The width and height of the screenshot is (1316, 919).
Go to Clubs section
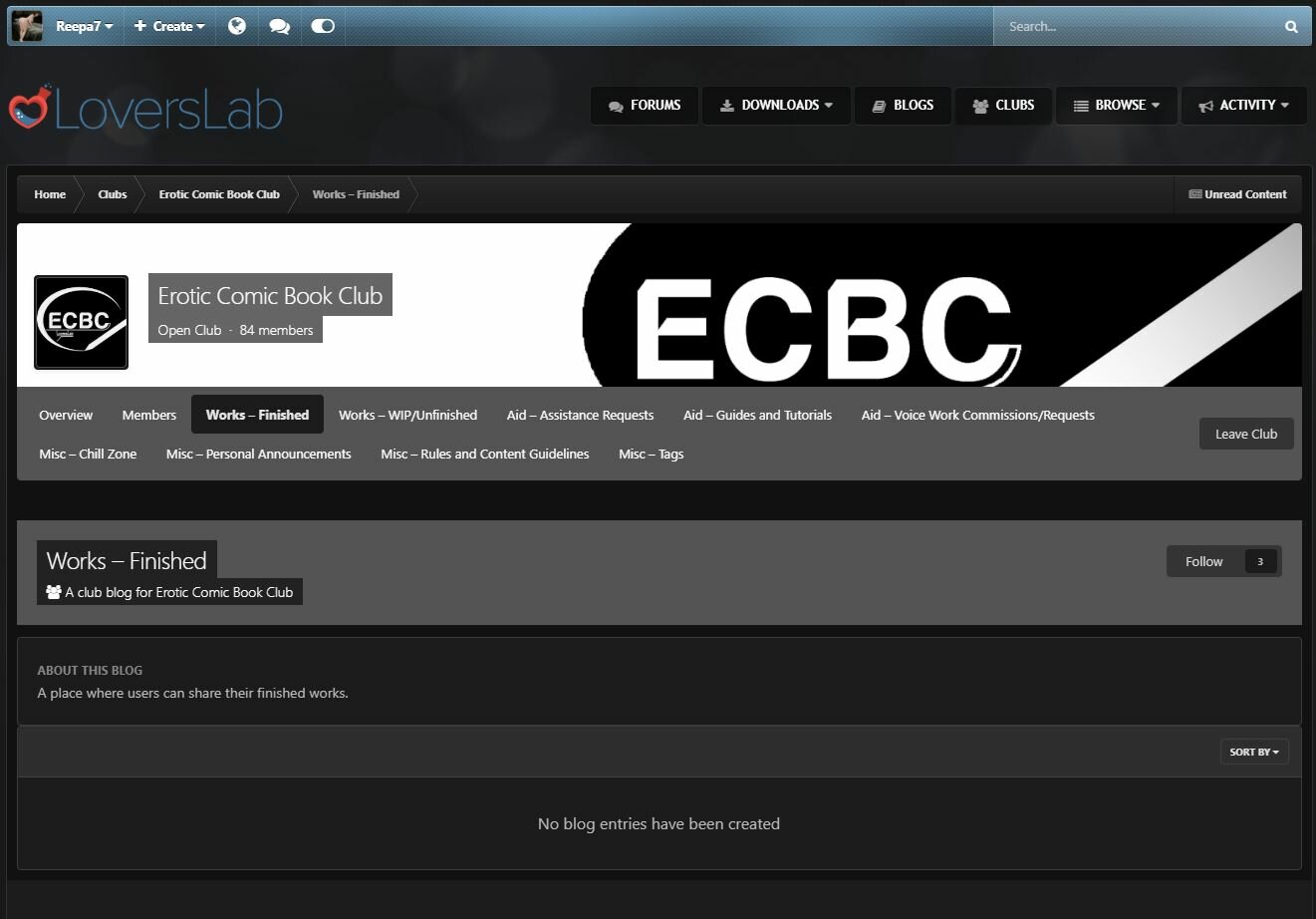pyautogui.click(x=1004, y=105)
